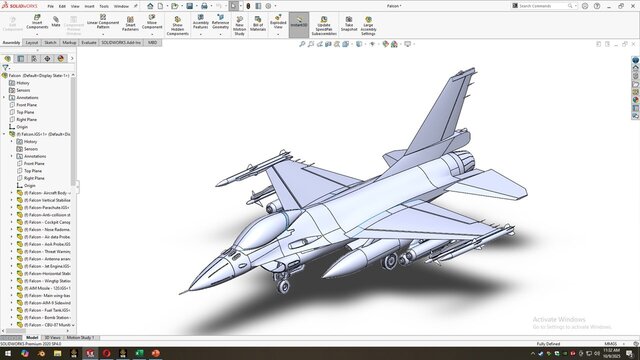Switch to the Sketch tab
The width and height of the screenshot is (640, 360).
point(50,42)
